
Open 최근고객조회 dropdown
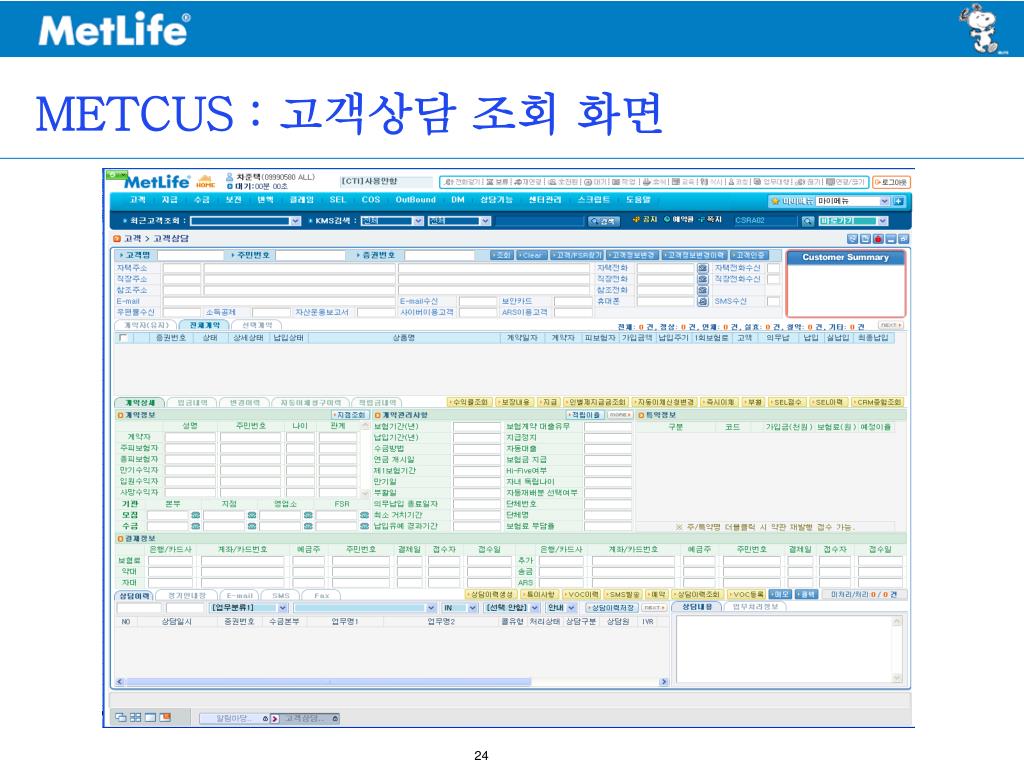[246, 221]
